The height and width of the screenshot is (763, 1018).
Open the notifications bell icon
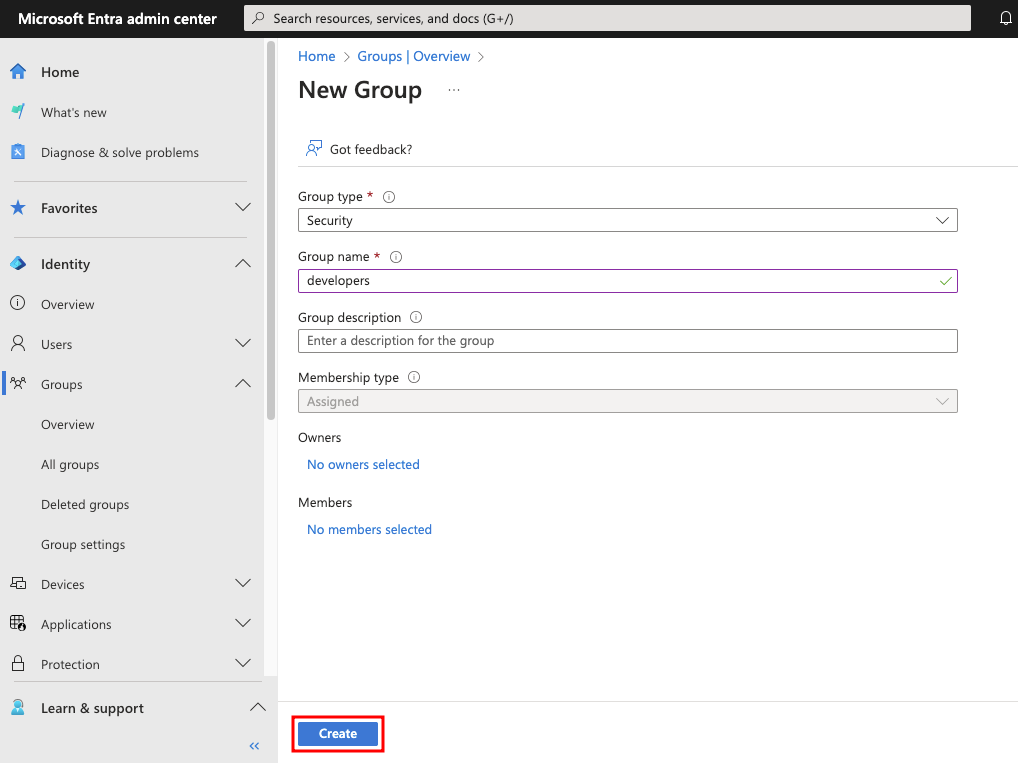point(1005,18)
